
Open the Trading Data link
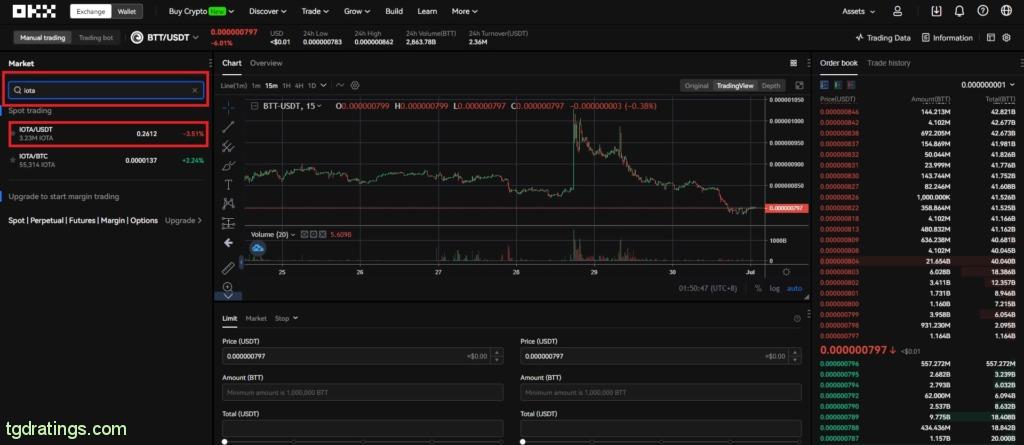[884, 38]
